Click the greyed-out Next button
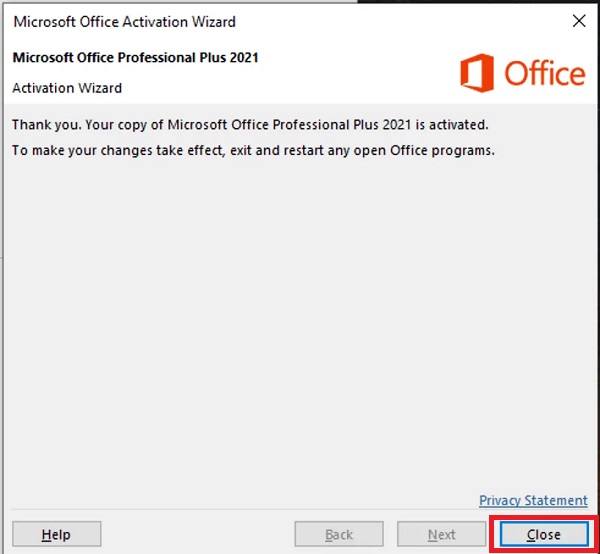The width and height of the screenshot is (600, 554). coord(442,535)
